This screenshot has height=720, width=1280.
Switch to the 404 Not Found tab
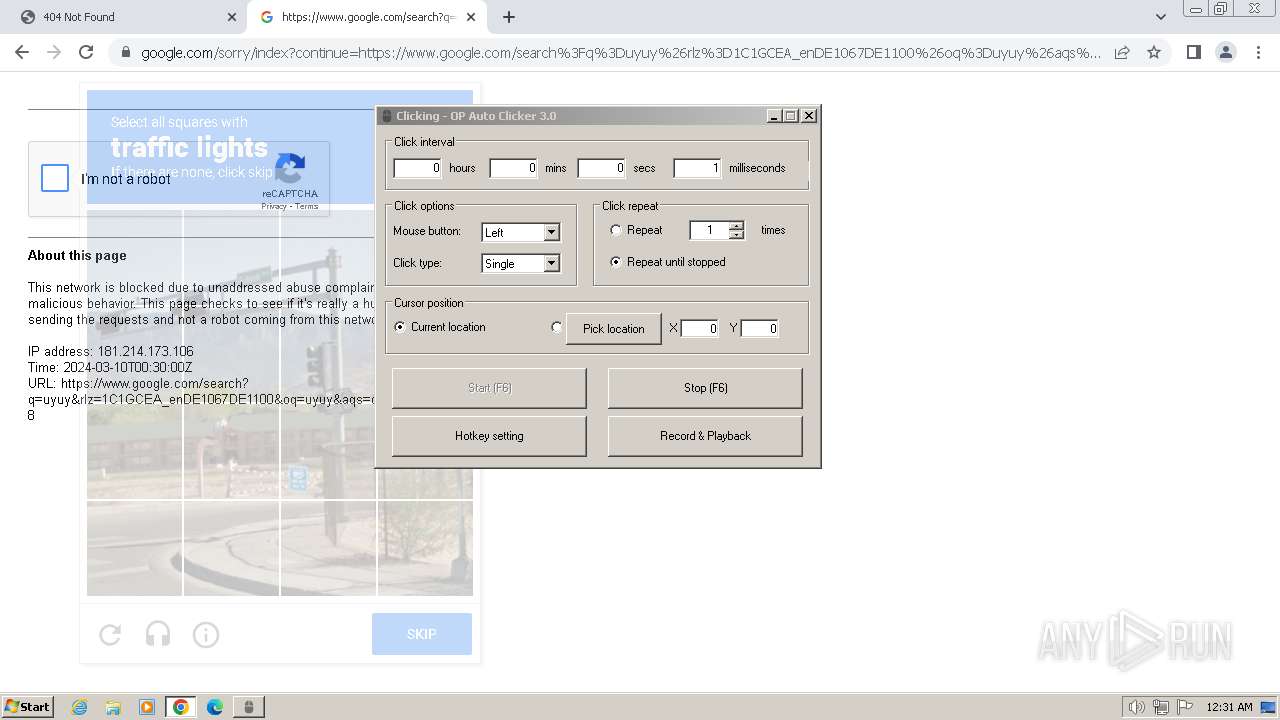[130, 17]
